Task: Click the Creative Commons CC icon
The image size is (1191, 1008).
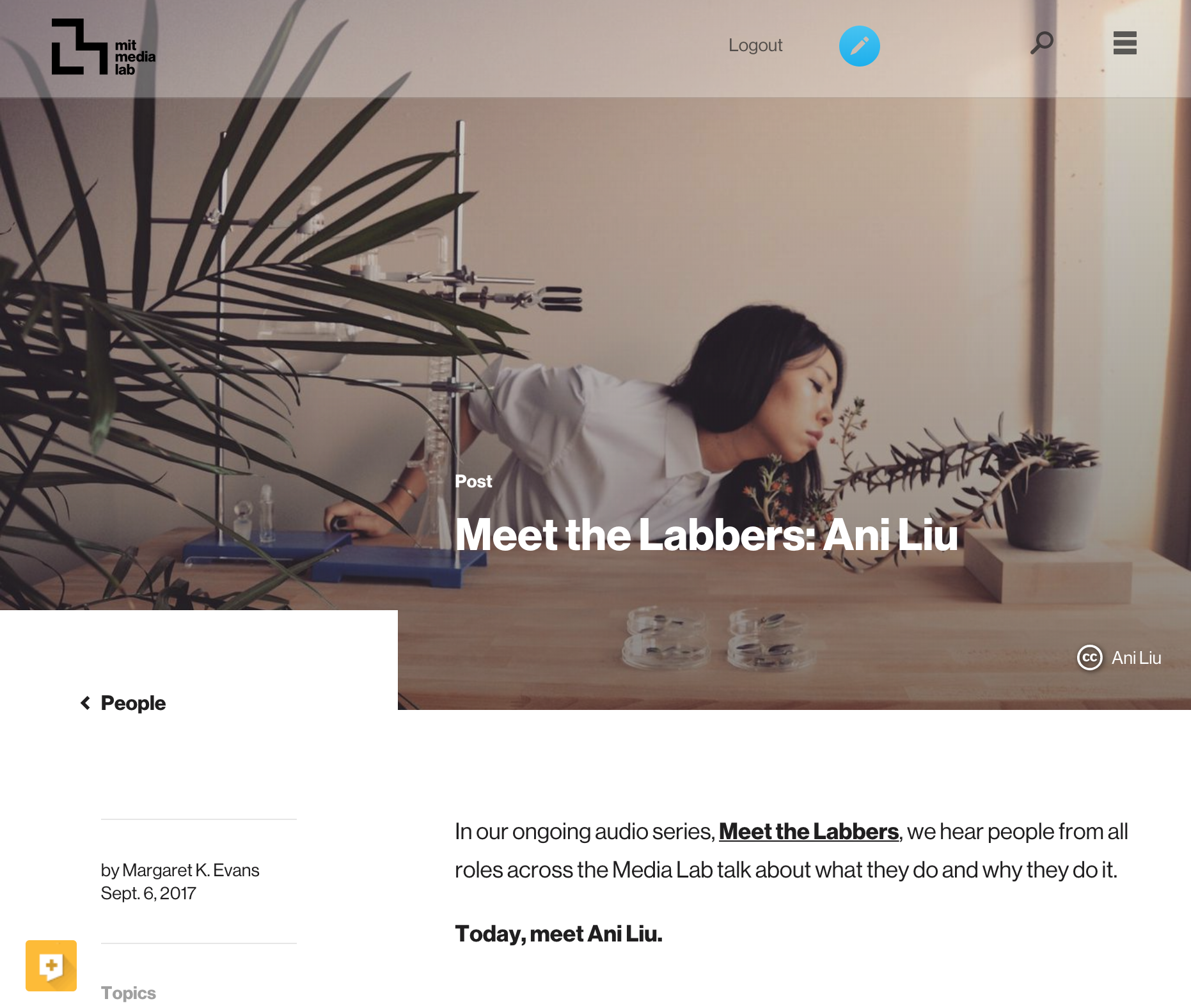Action: [1089, 658]
